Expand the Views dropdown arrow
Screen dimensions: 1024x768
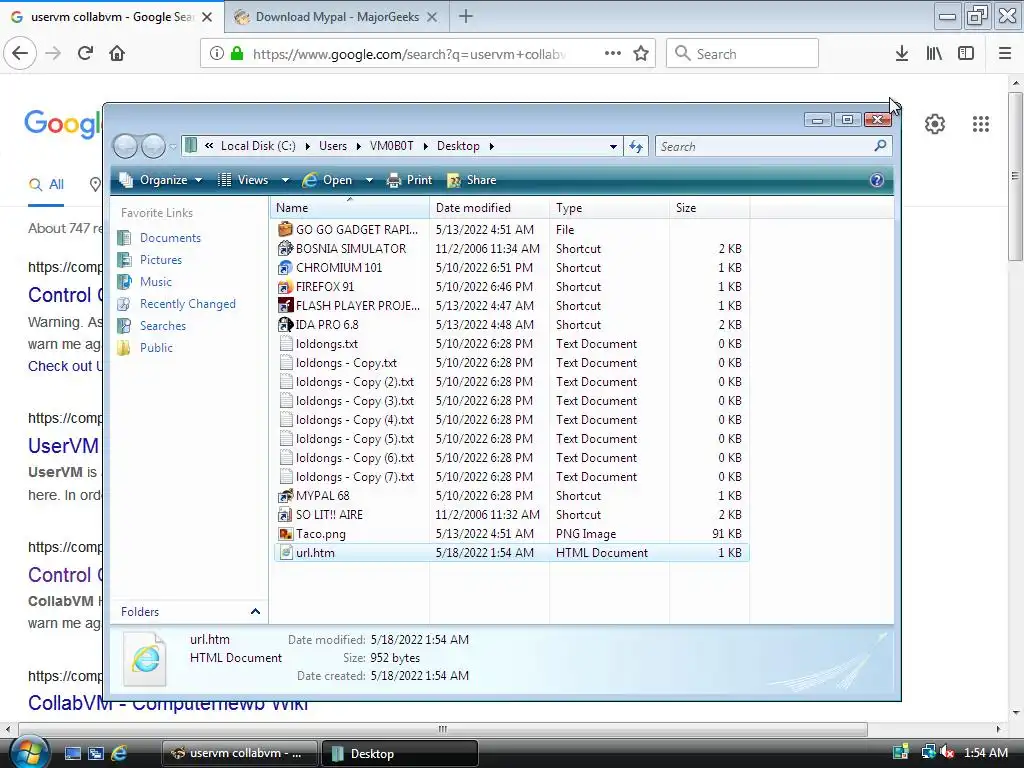click(x=285, y=180)
